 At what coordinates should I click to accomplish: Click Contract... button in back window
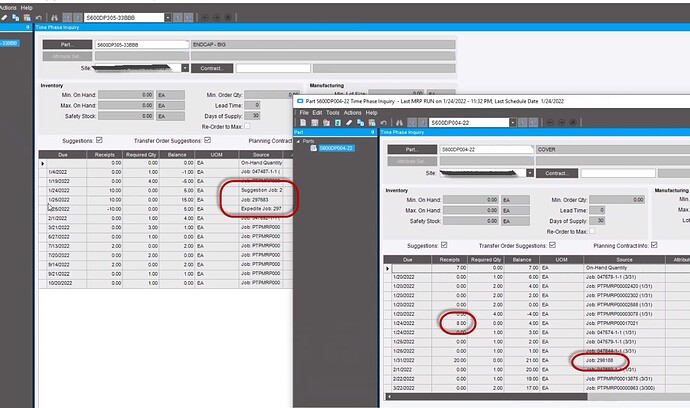pyautogui.click(x=212, y=68)
